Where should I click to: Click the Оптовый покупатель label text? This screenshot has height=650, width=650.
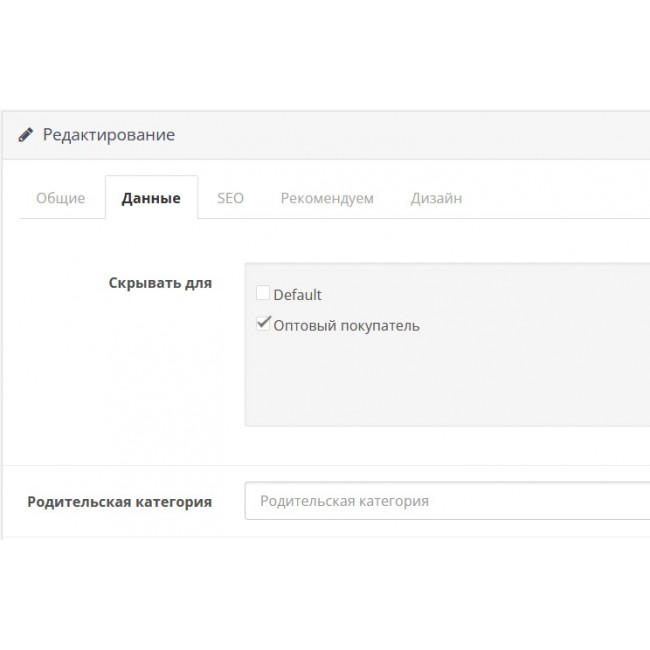click(x=346, y=326)
